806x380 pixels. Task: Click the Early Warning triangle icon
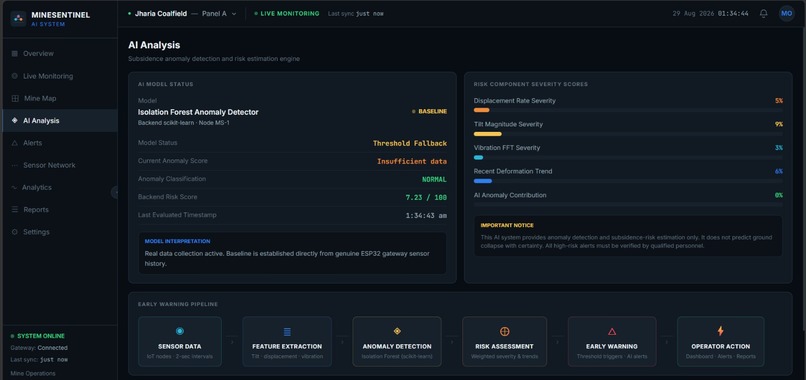tap(612, 332)
